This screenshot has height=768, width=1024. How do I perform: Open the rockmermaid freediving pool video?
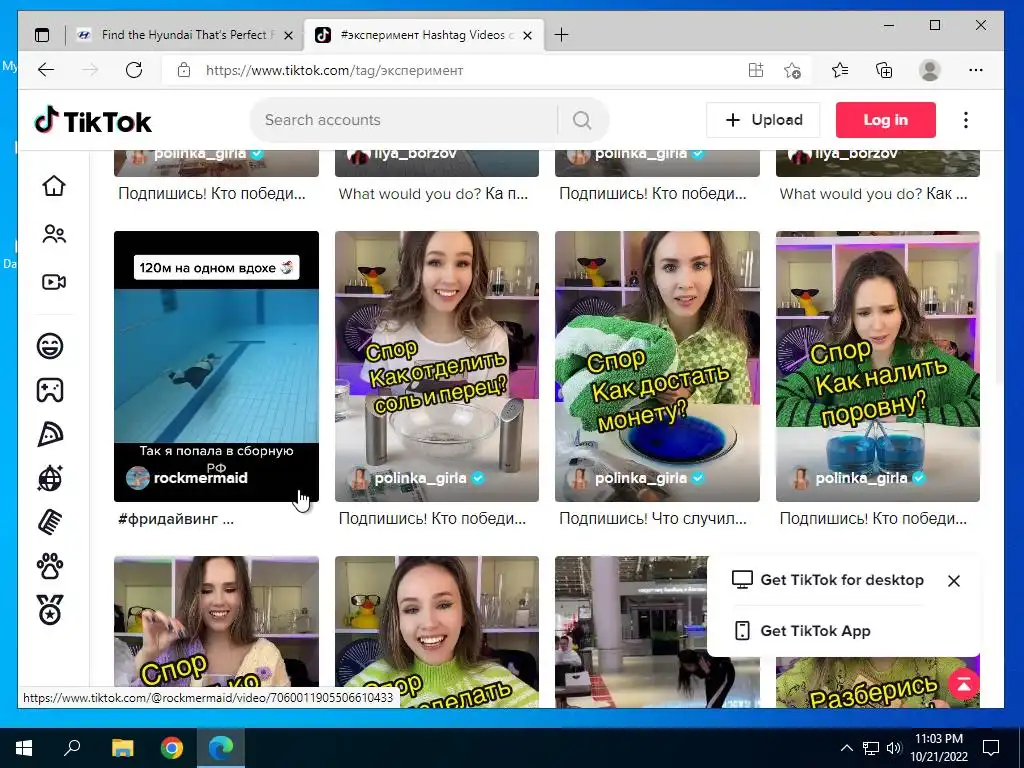pos(216,366)
